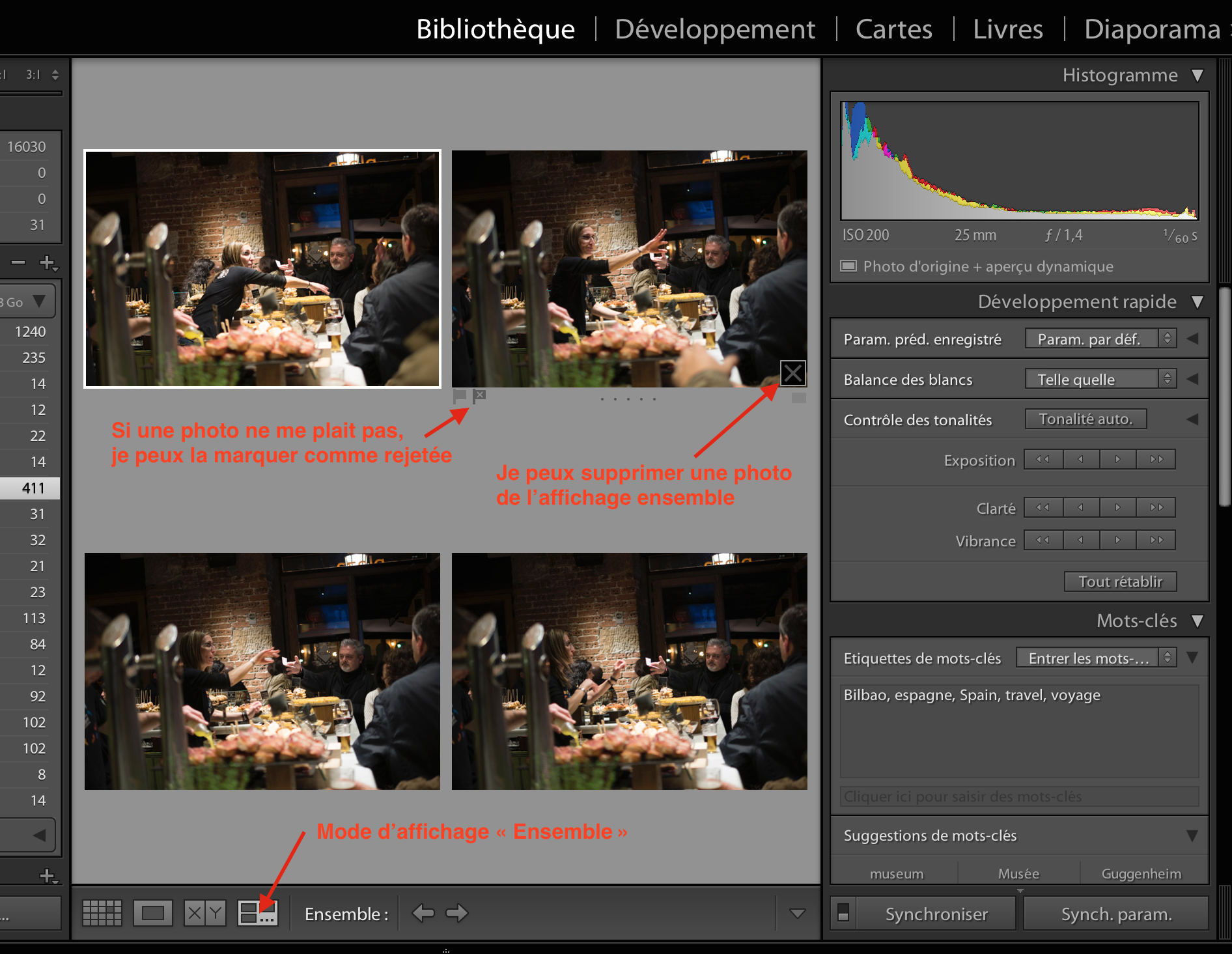Select the Survey (Ensemble) view icon
This screenshot has width=1232, height=954.
point(257,913)
